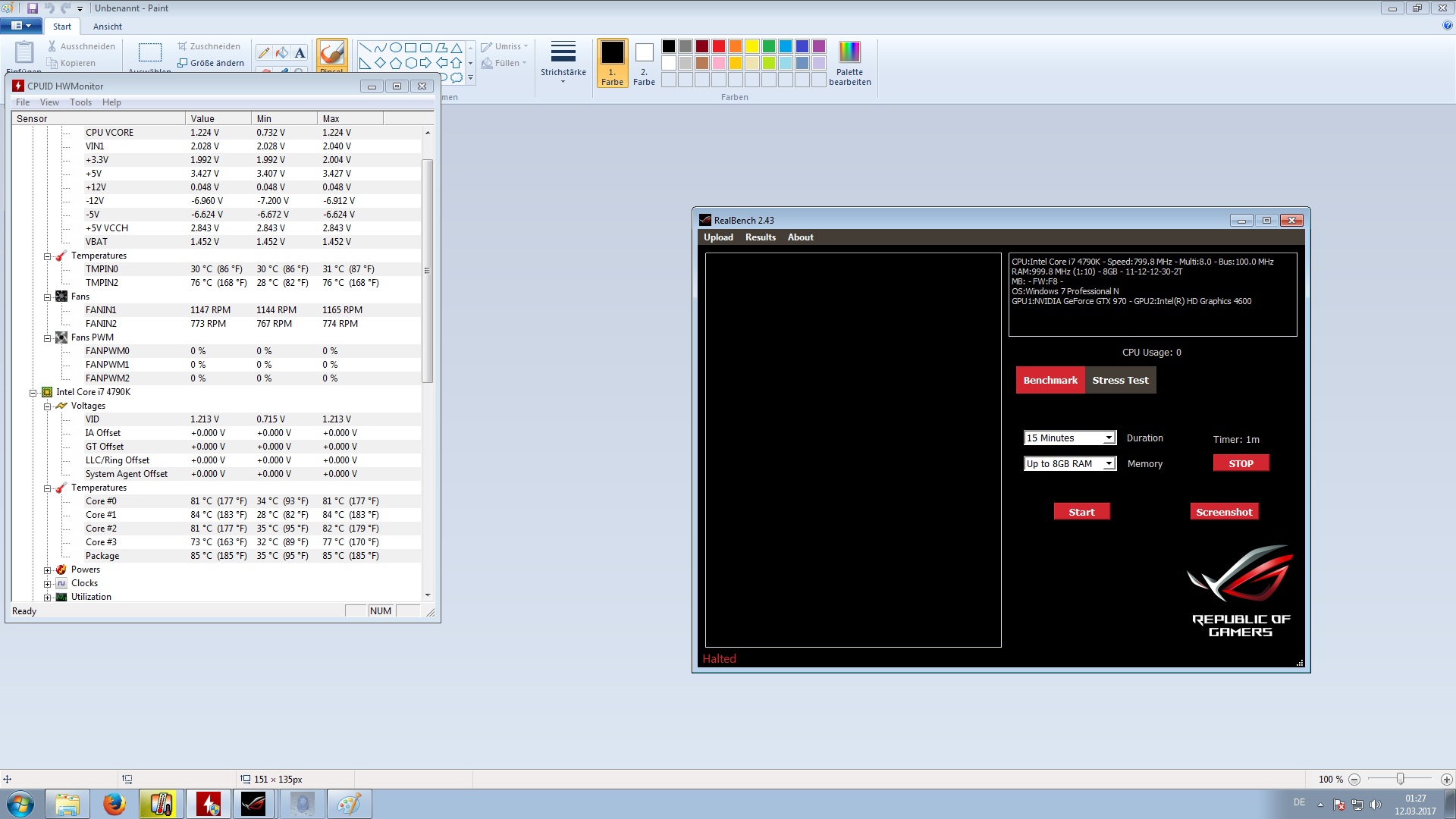Open the Paint application menu button
The width and height of the screenshot is (1456, 819).
click(21, 26)
